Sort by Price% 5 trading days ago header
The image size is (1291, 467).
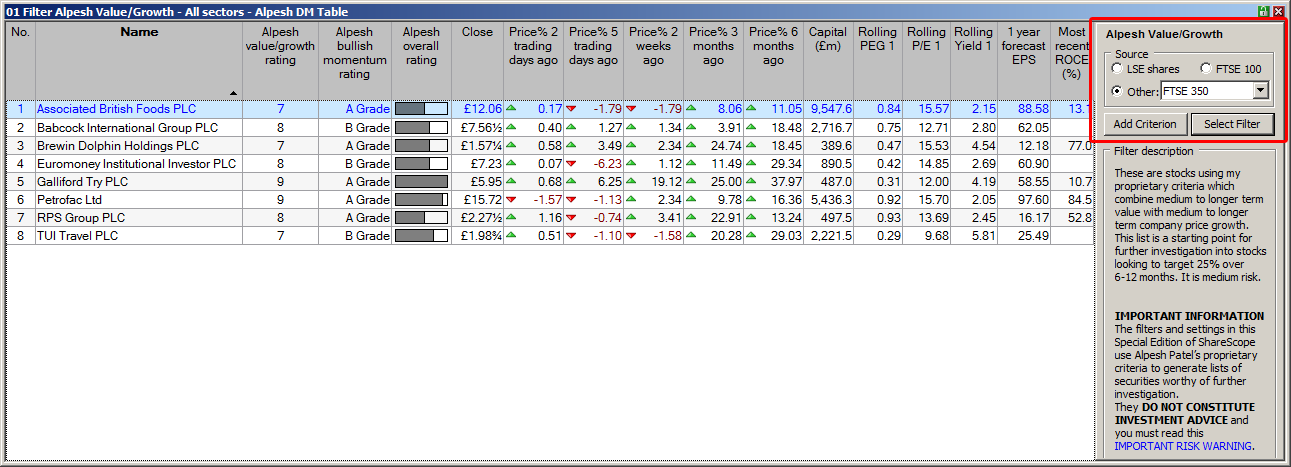pyautogui.click(x=593, y=60)
